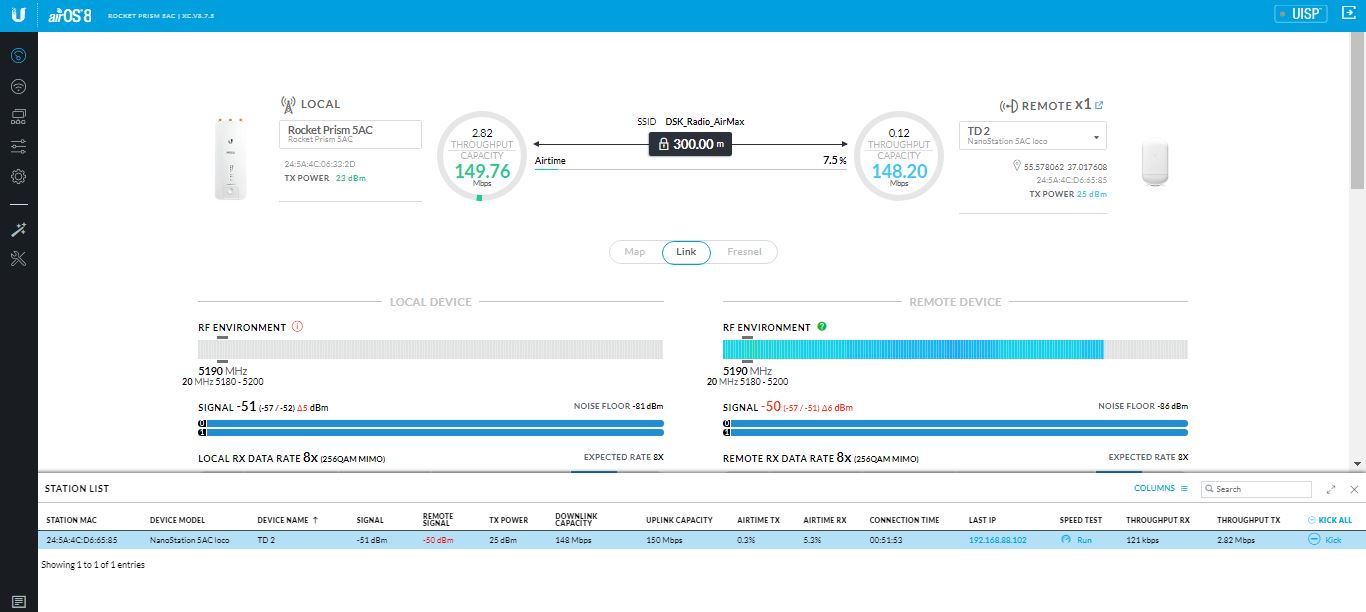Click the logout icon in the header
This screenshot has height=612, width=1366.
coord(1347,14)
